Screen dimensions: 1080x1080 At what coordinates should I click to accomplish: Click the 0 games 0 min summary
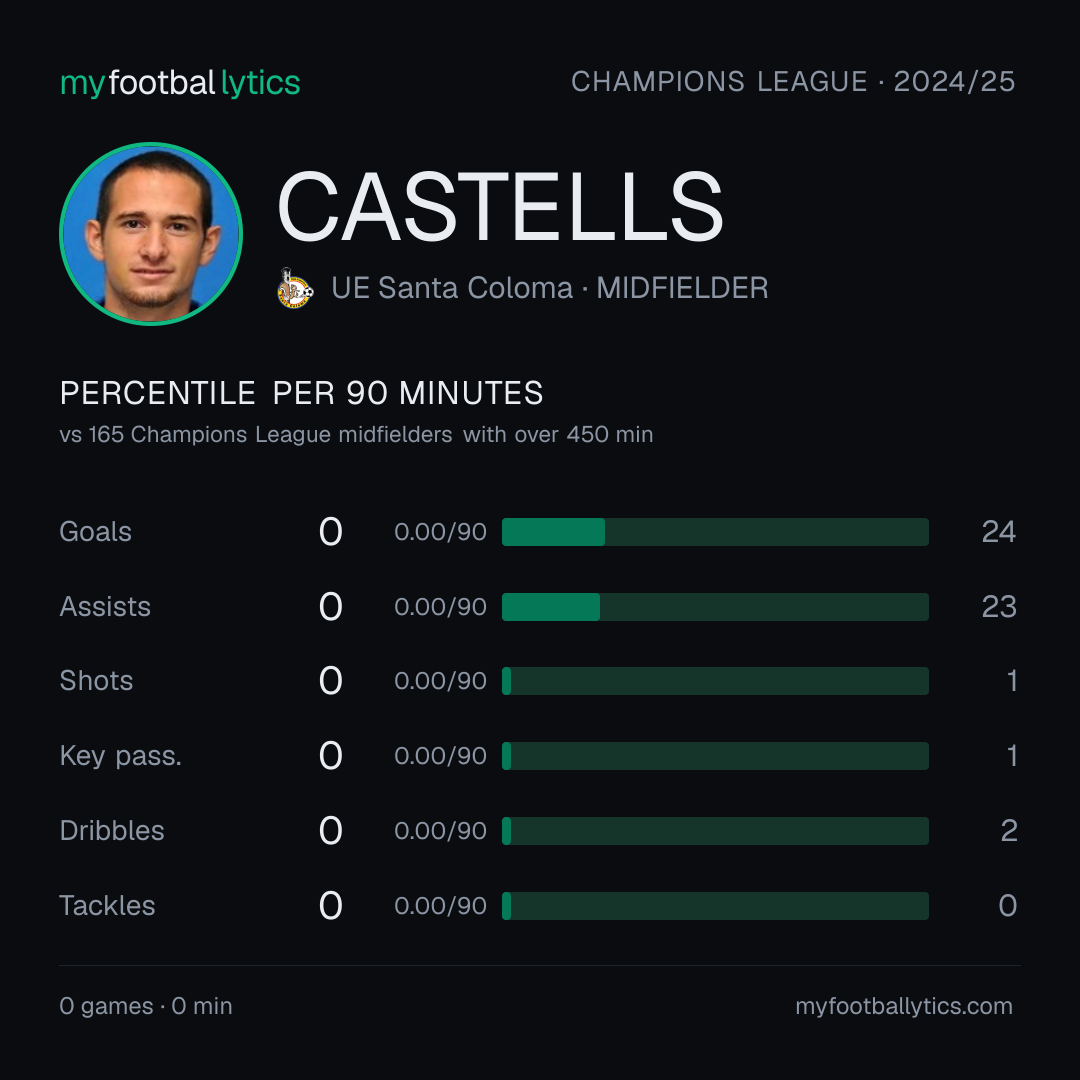pyautogui.click(x=146, y=1006)
